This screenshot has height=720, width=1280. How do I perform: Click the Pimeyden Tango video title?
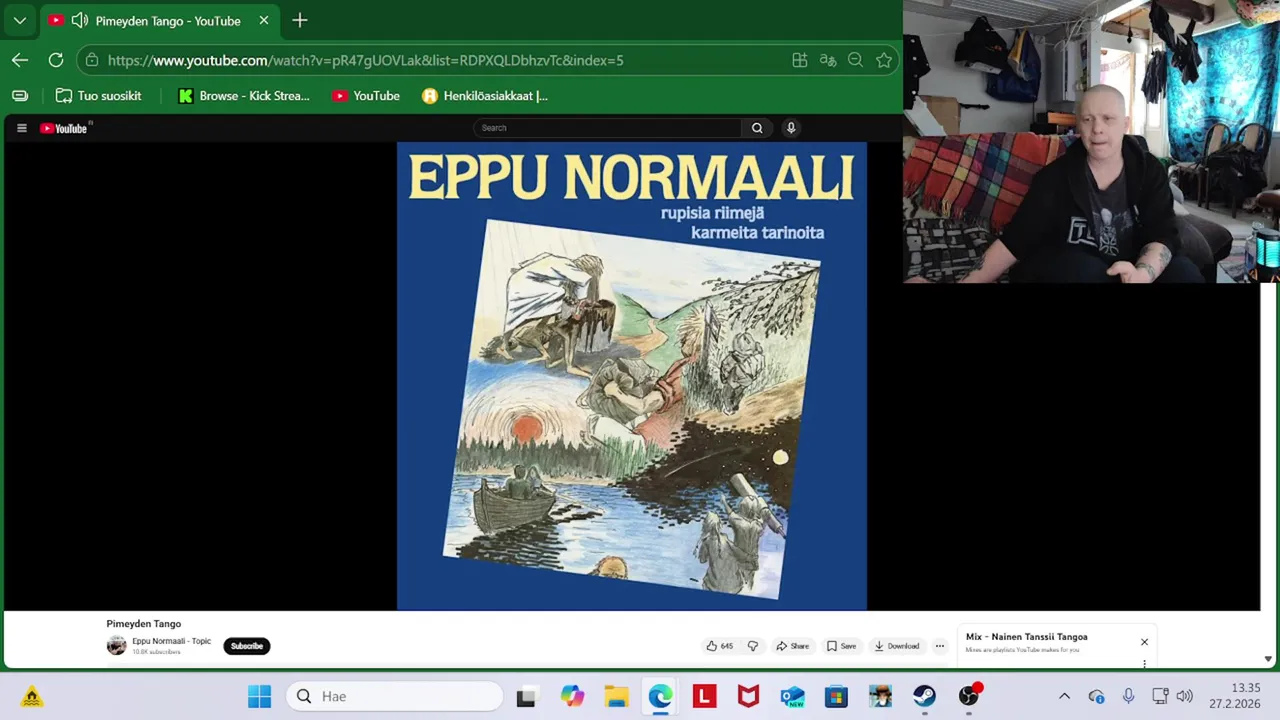click(144, 624)
